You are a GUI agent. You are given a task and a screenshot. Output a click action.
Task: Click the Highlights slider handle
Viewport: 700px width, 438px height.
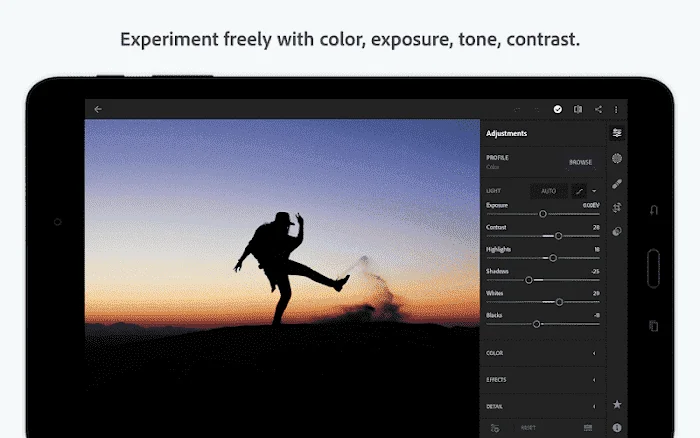(553, 258)
